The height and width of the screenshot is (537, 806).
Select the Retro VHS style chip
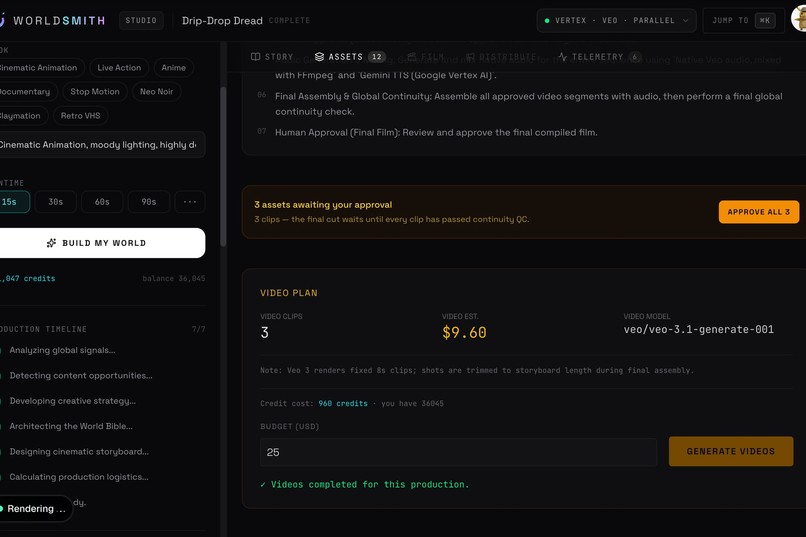[x=80, y=116]
